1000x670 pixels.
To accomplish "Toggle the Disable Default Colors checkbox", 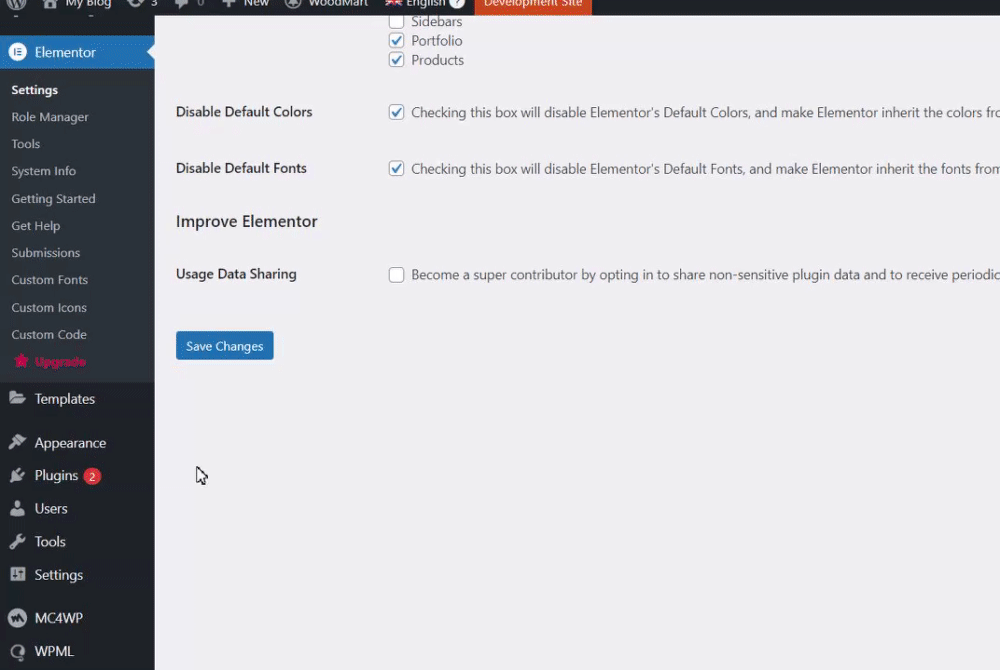I will tap(396, 112).
